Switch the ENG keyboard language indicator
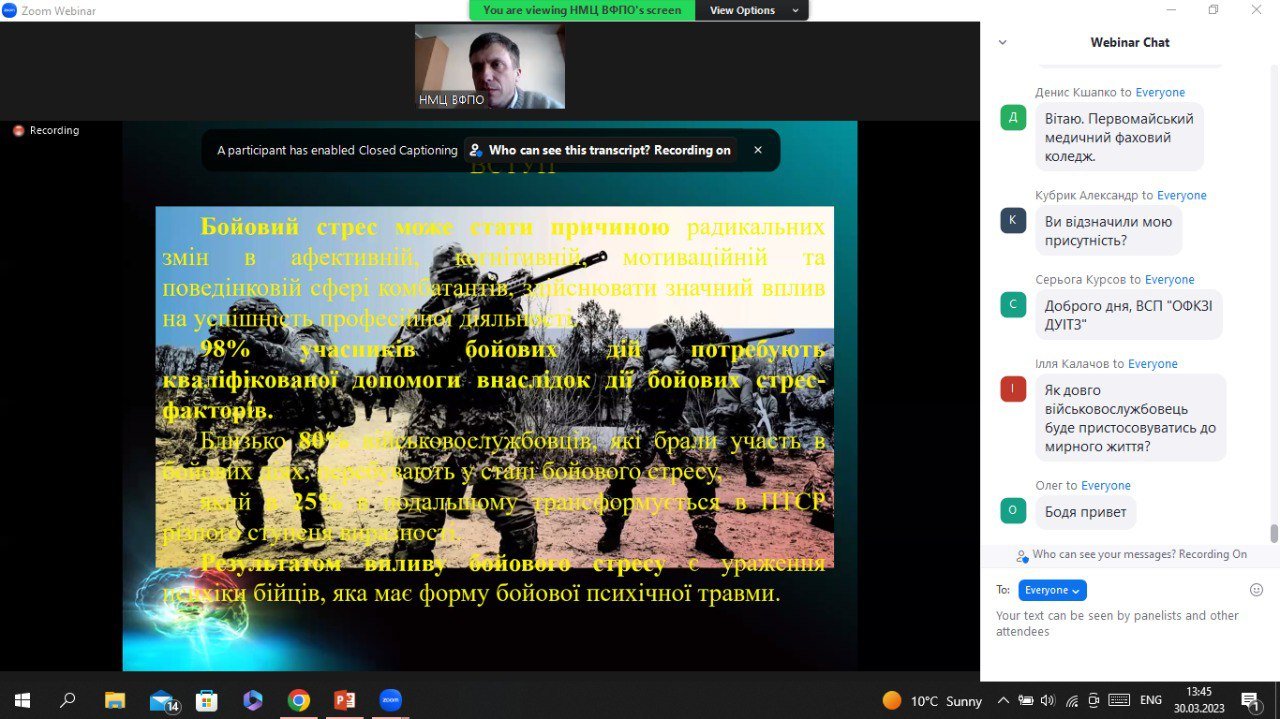This screenshot has height=719, width=1280. 1151,700
